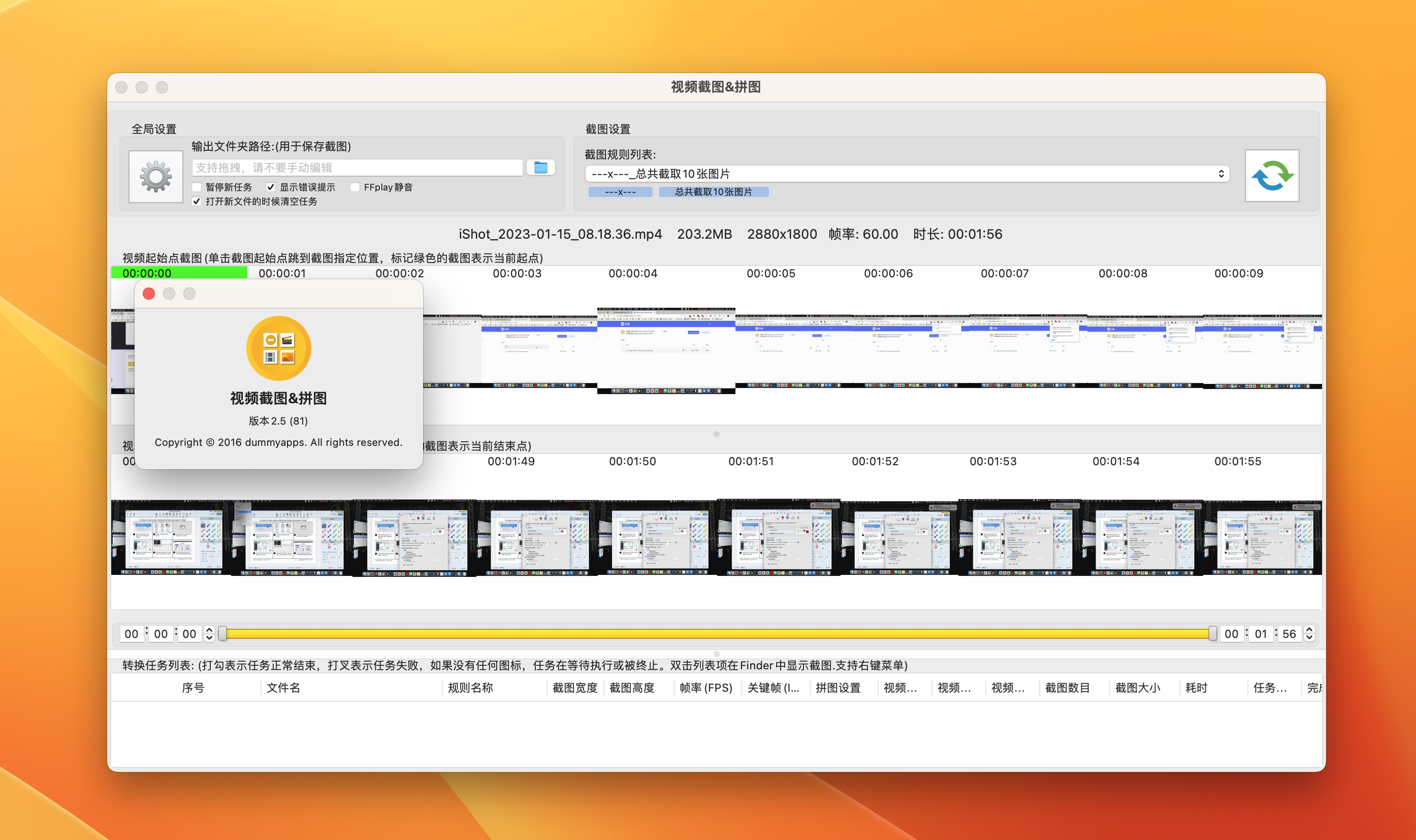Screen dimensions: 1416x840
Task: Click the yellow time range slider track
Action: point(716,634)
